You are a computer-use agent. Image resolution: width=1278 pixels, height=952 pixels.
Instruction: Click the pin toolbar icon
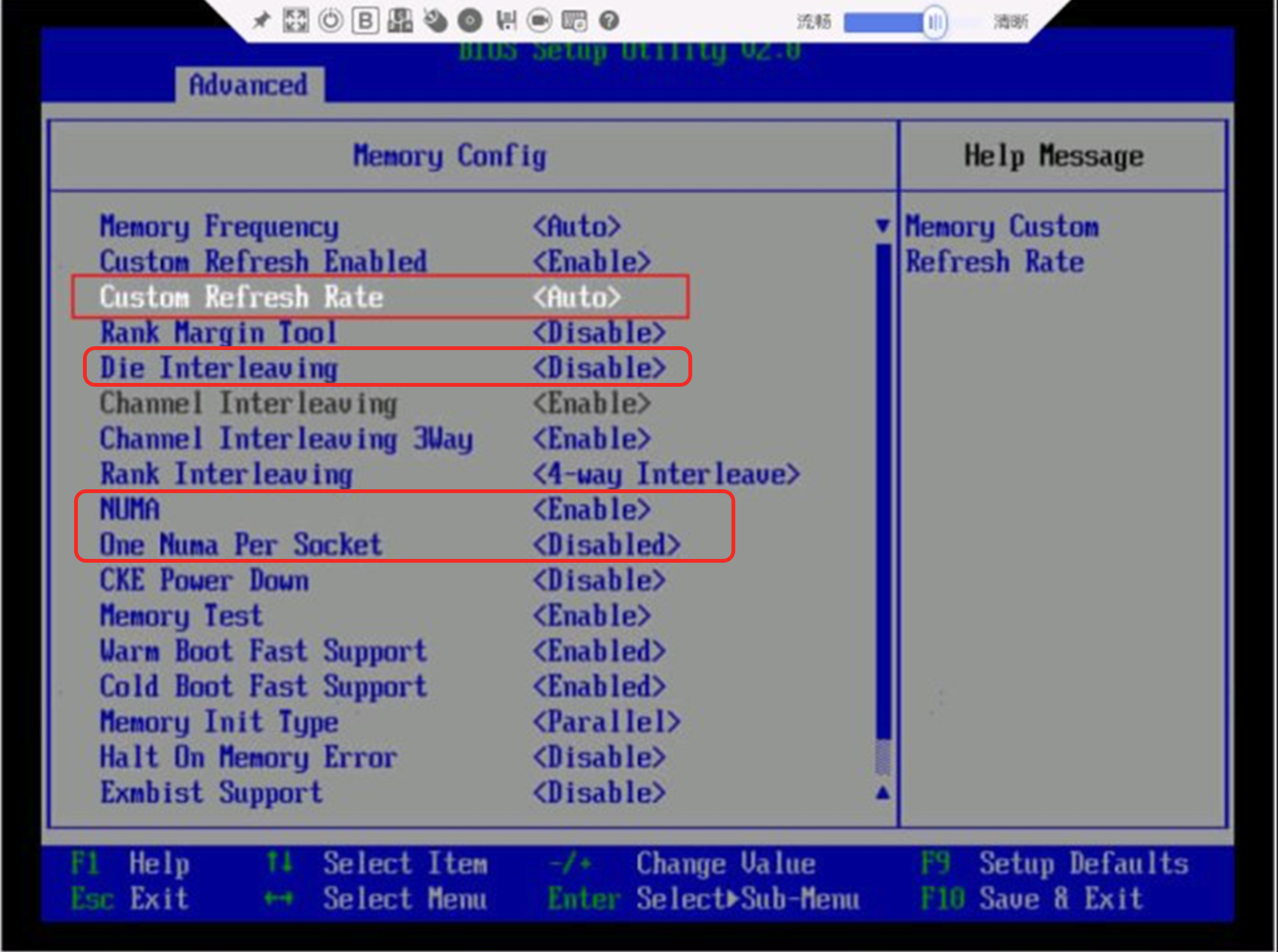coord(261,21)
